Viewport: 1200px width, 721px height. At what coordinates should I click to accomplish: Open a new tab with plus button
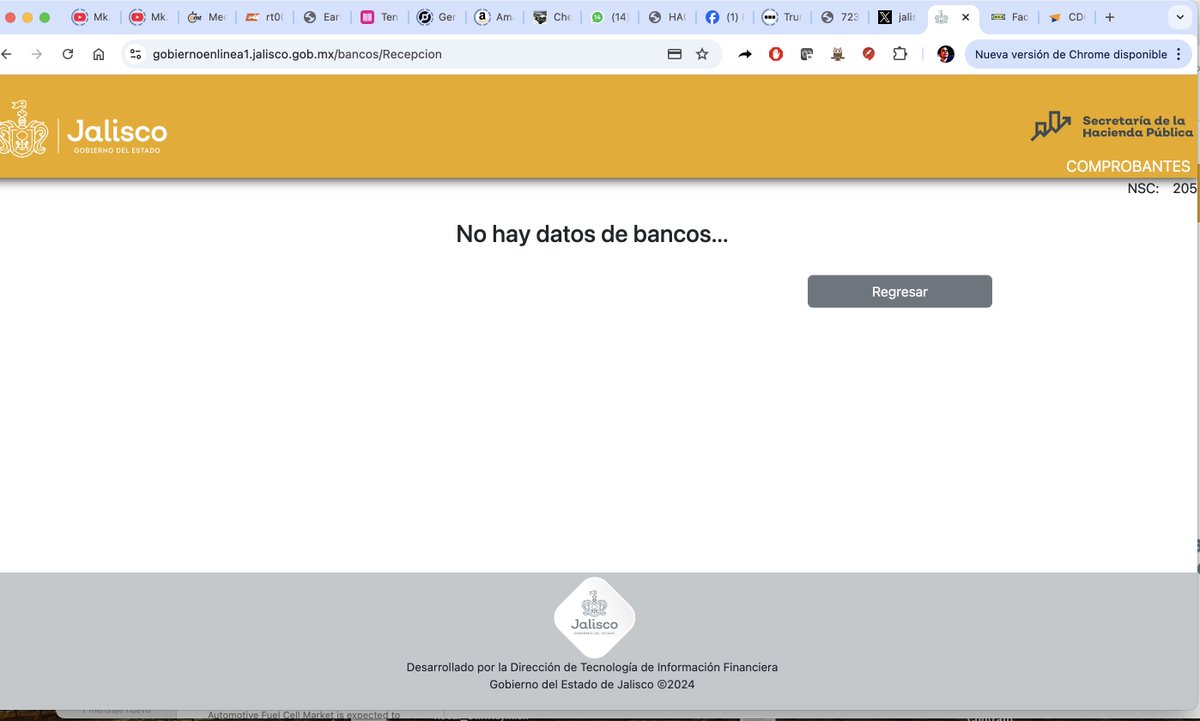tap(1110, 17)
